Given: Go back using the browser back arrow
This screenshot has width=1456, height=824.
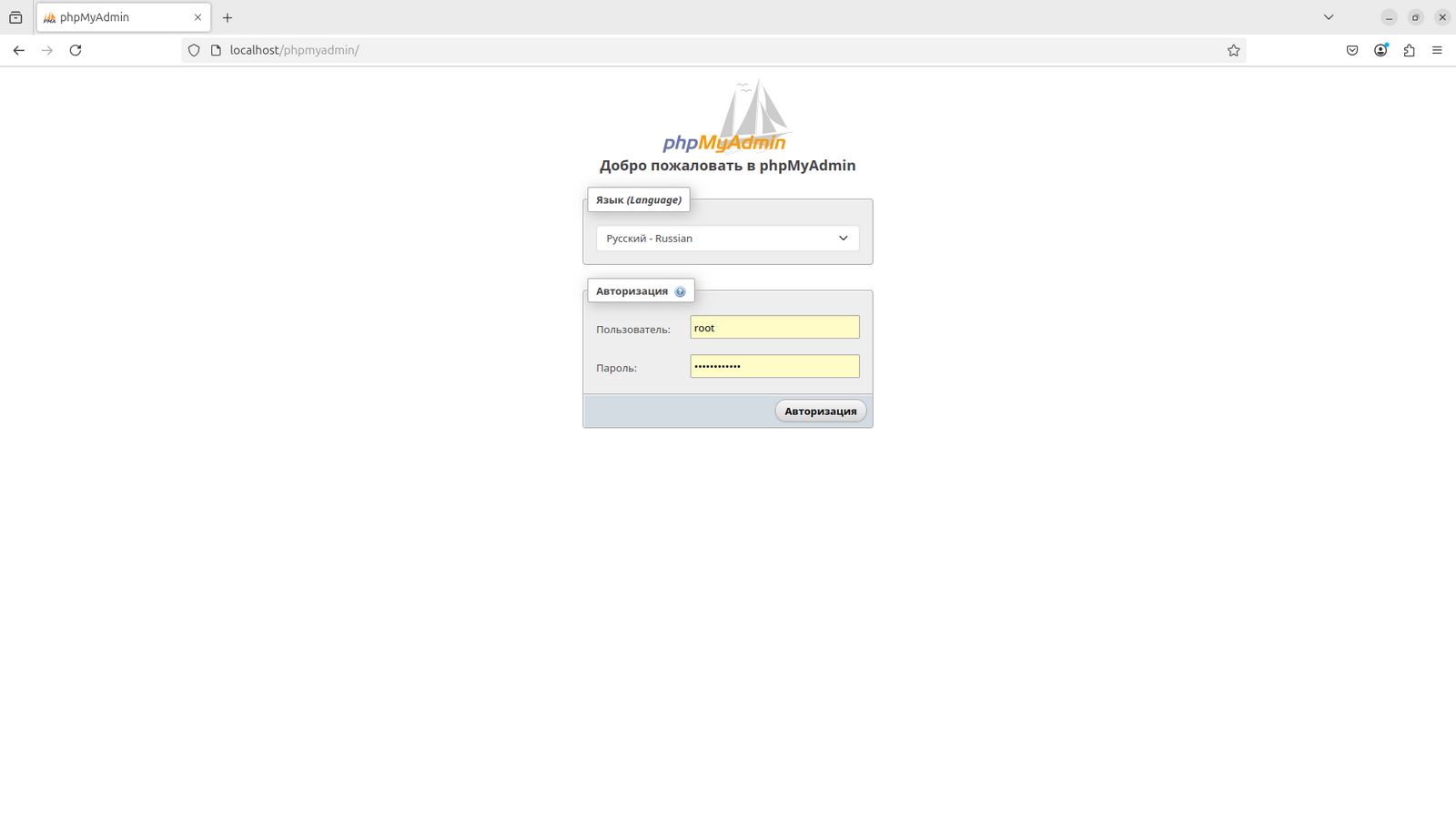Looking at the screenshot, I should coord(19,50).
